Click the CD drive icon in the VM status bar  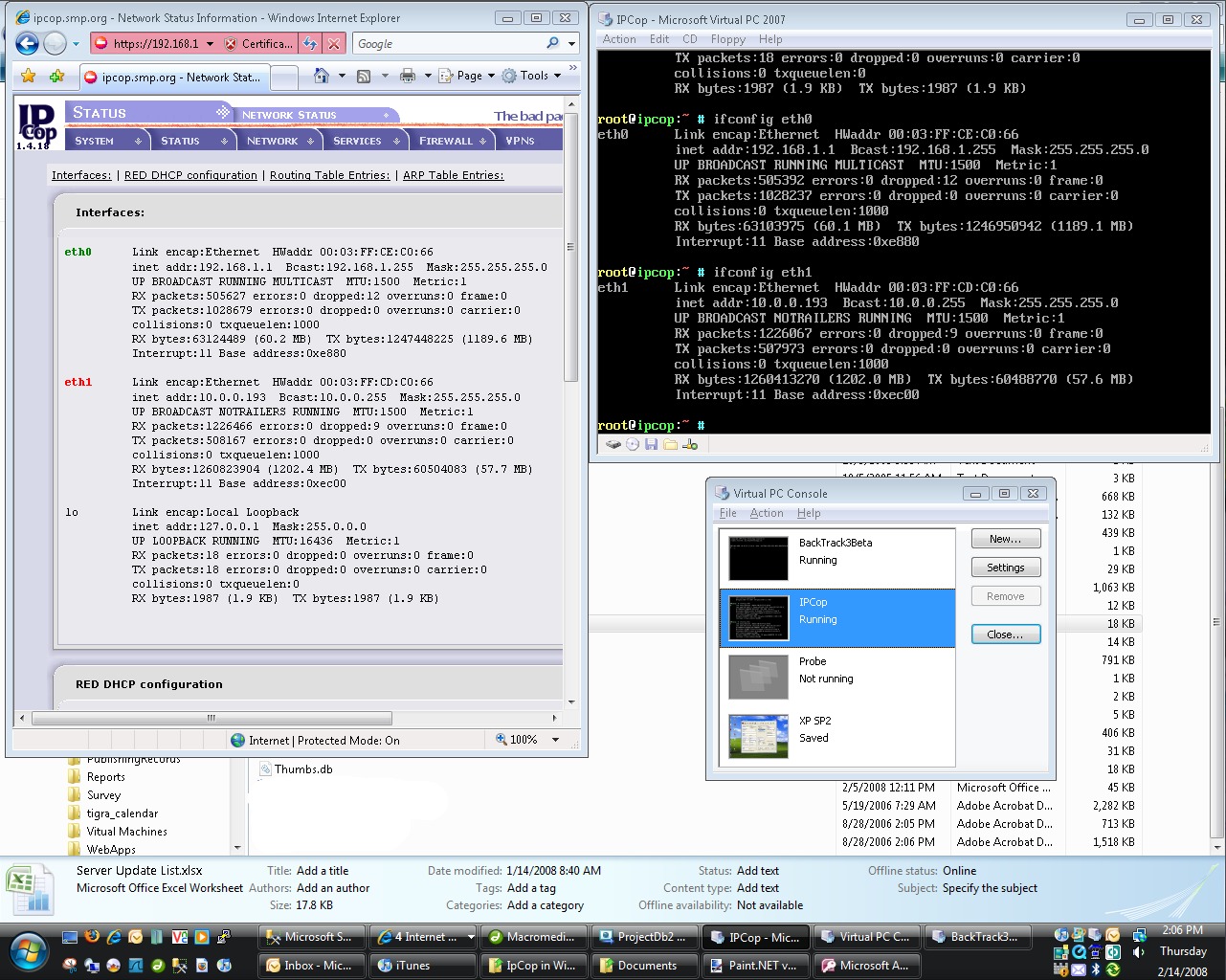coord(632,443)
